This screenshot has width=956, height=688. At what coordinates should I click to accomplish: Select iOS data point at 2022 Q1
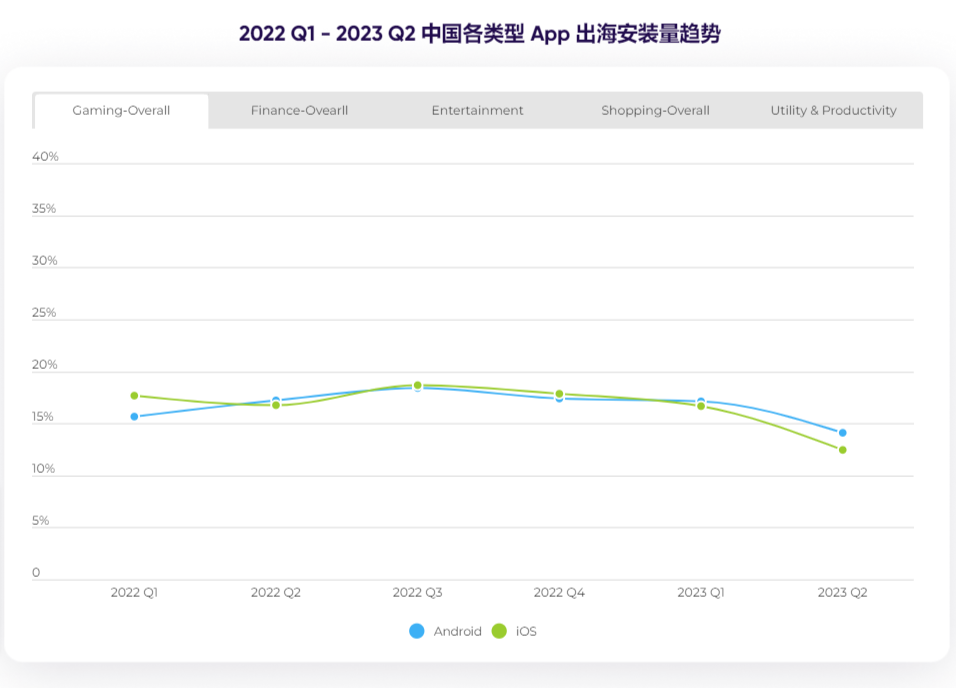tap(134, 396)
